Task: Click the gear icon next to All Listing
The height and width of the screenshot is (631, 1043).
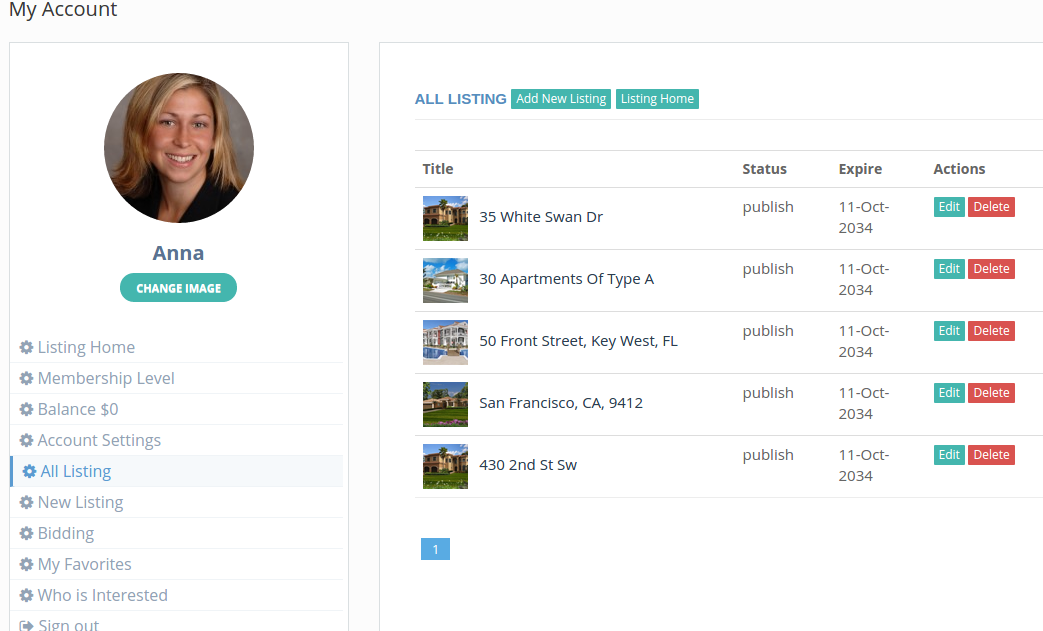Action: point(29,471)
